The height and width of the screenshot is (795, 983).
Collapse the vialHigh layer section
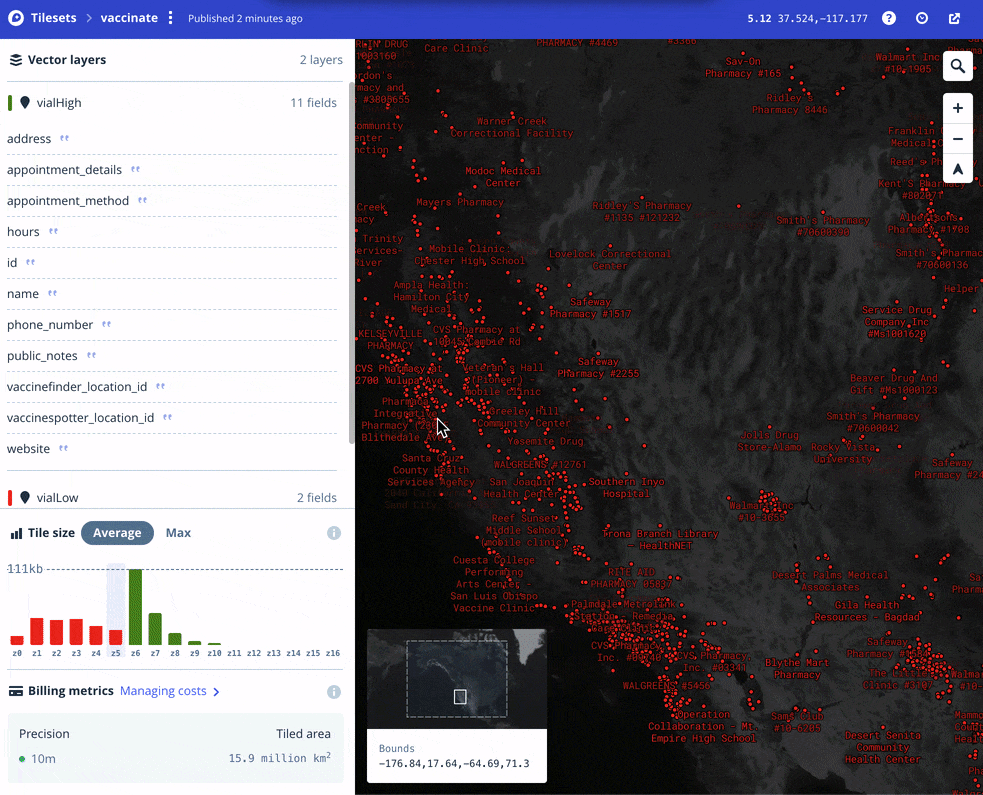pyautogui.click(x=172, y=103)
